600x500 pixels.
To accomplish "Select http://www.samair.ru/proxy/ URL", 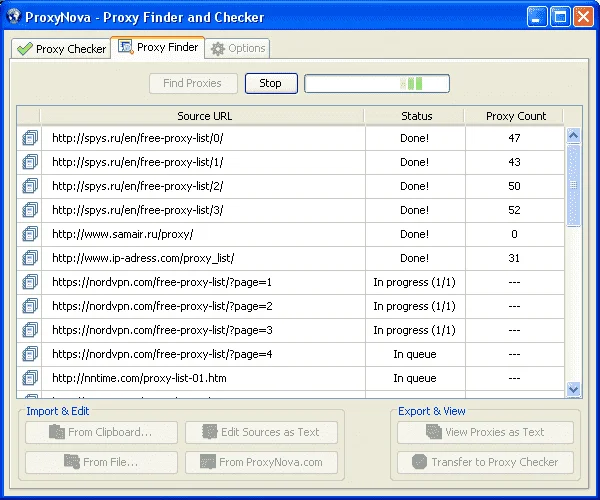I will 123,234.
